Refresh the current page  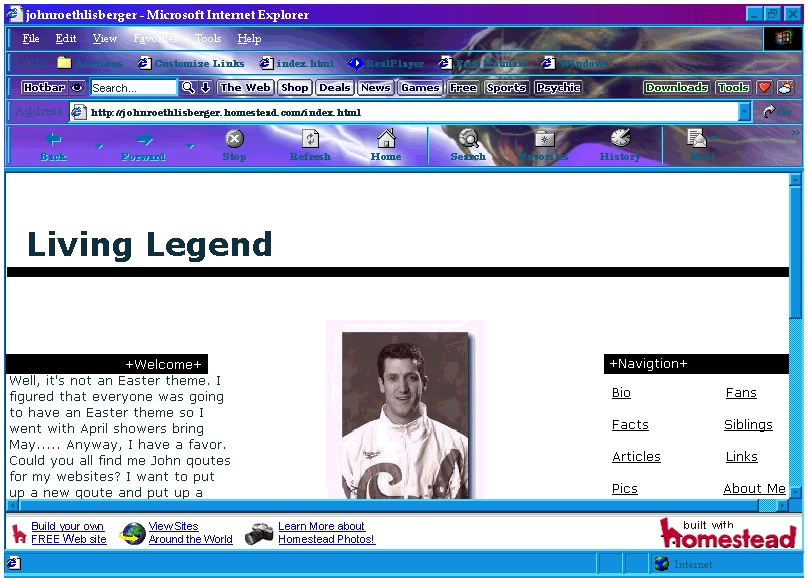tap(310, 146)
